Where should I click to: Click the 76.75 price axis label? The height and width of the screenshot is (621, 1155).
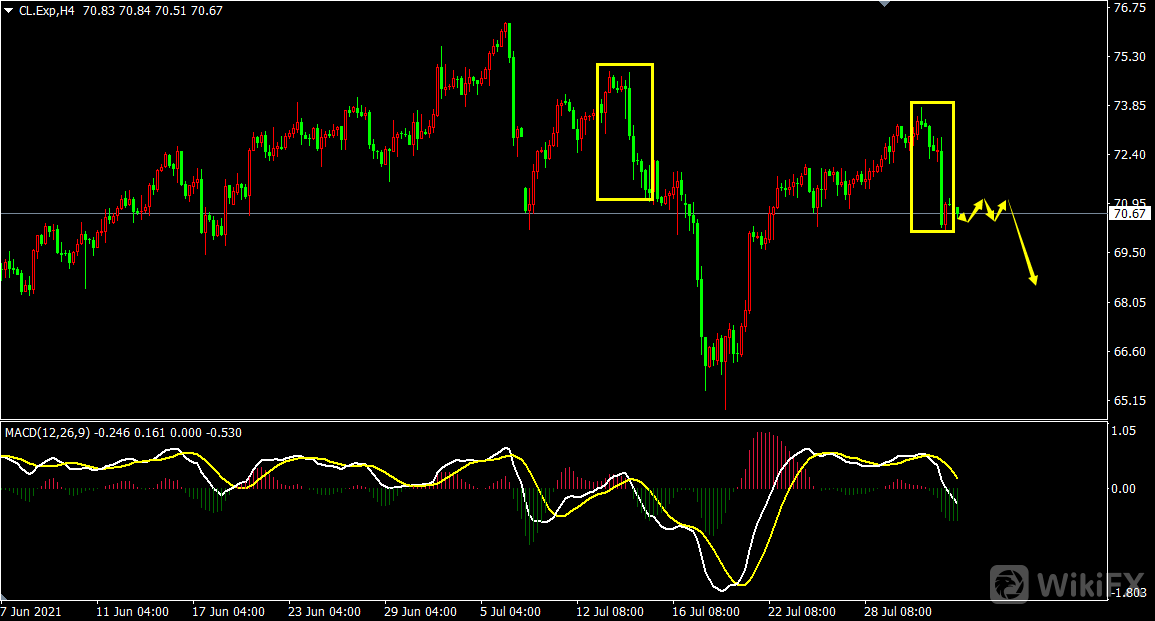[1129, 8]
